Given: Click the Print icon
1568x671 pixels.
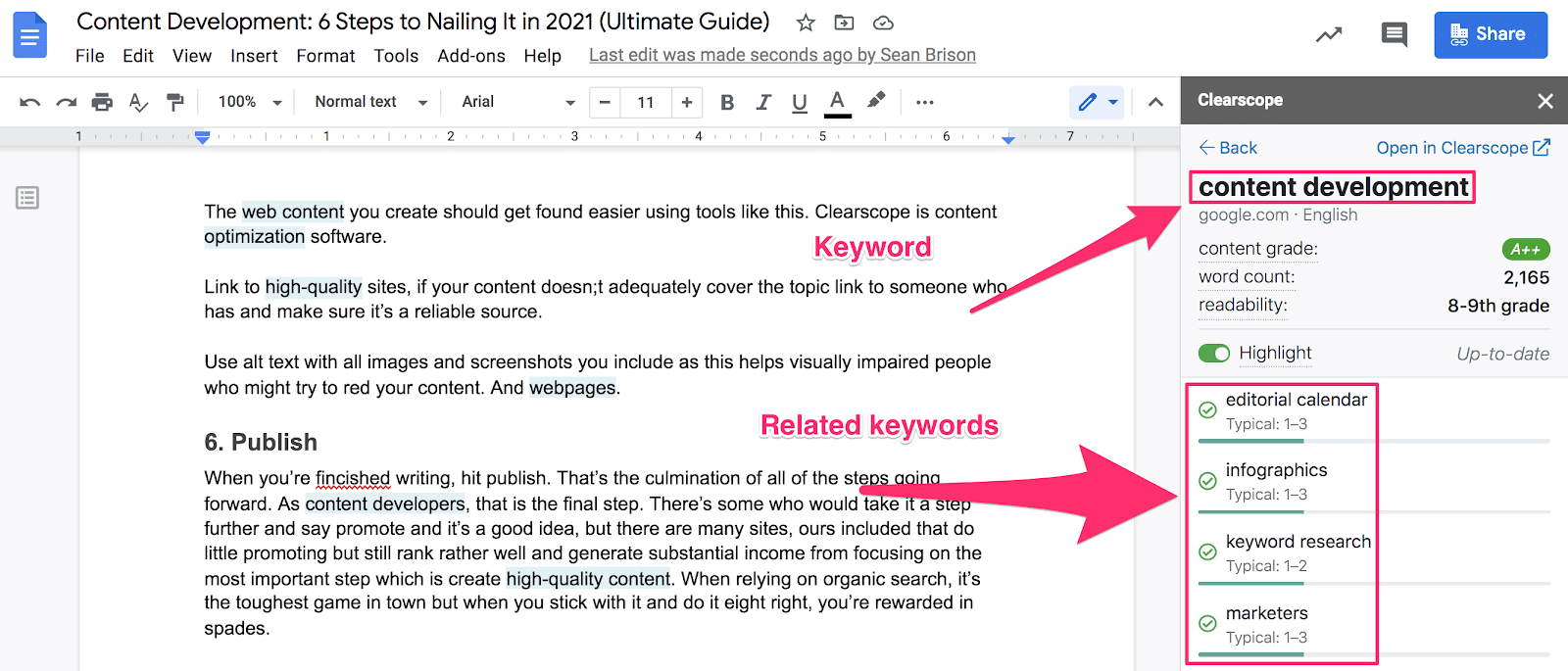Looking at the screenshot, I should [x=102, y=102].
